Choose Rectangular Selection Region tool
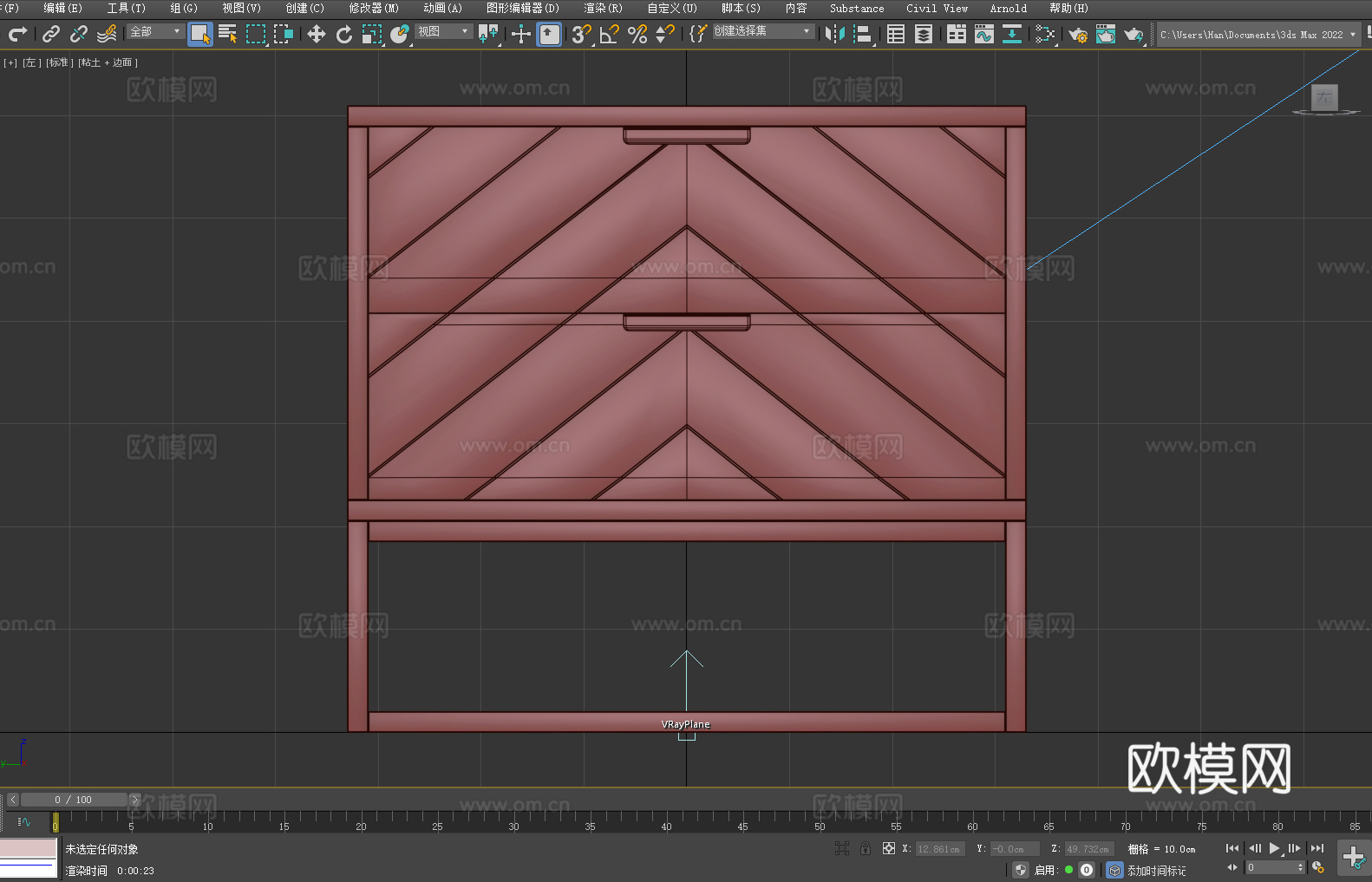The width and height of the screenshot is (1372, 882). pos(256,34)
